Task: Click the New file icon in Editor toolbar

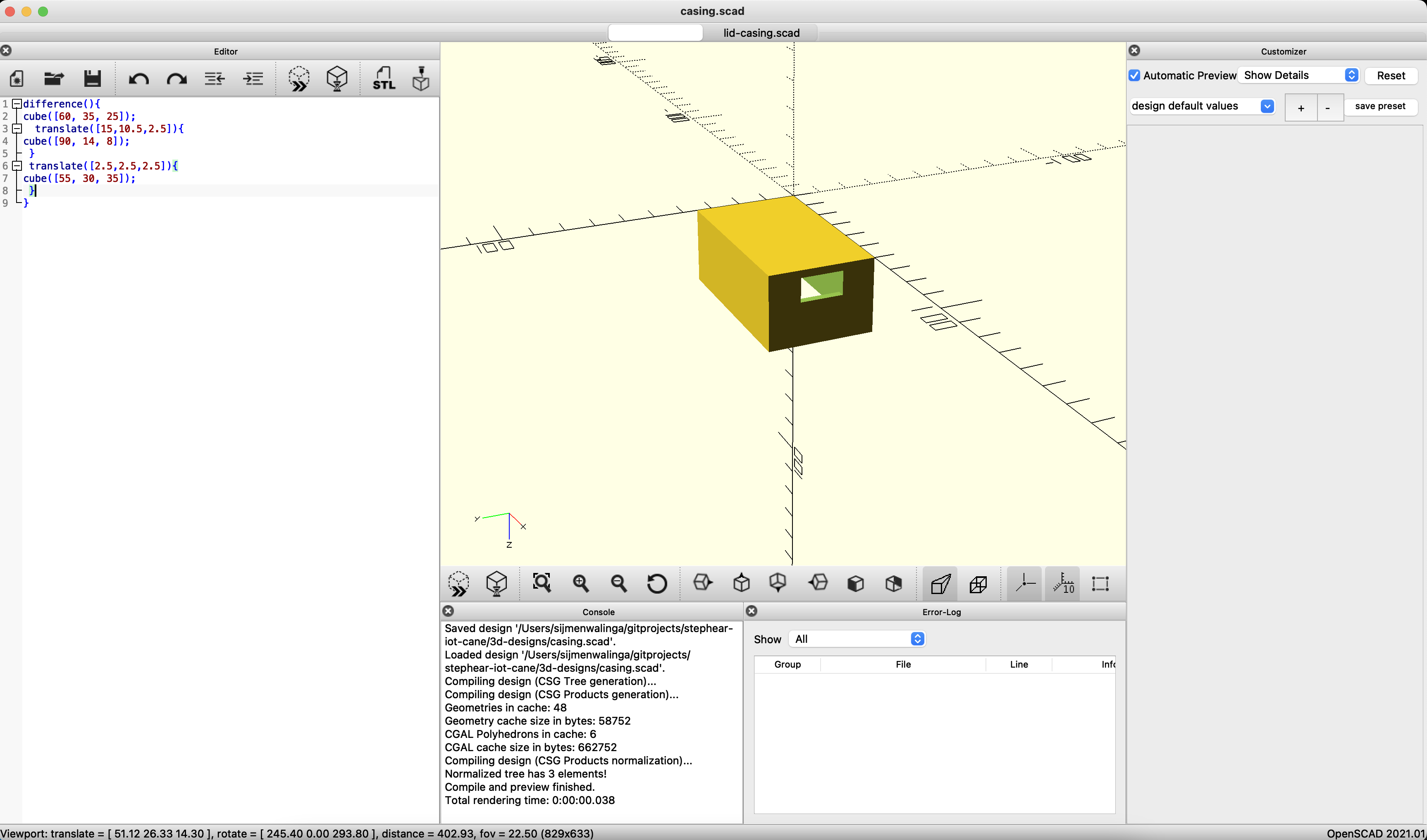Action: coord(17,78)
